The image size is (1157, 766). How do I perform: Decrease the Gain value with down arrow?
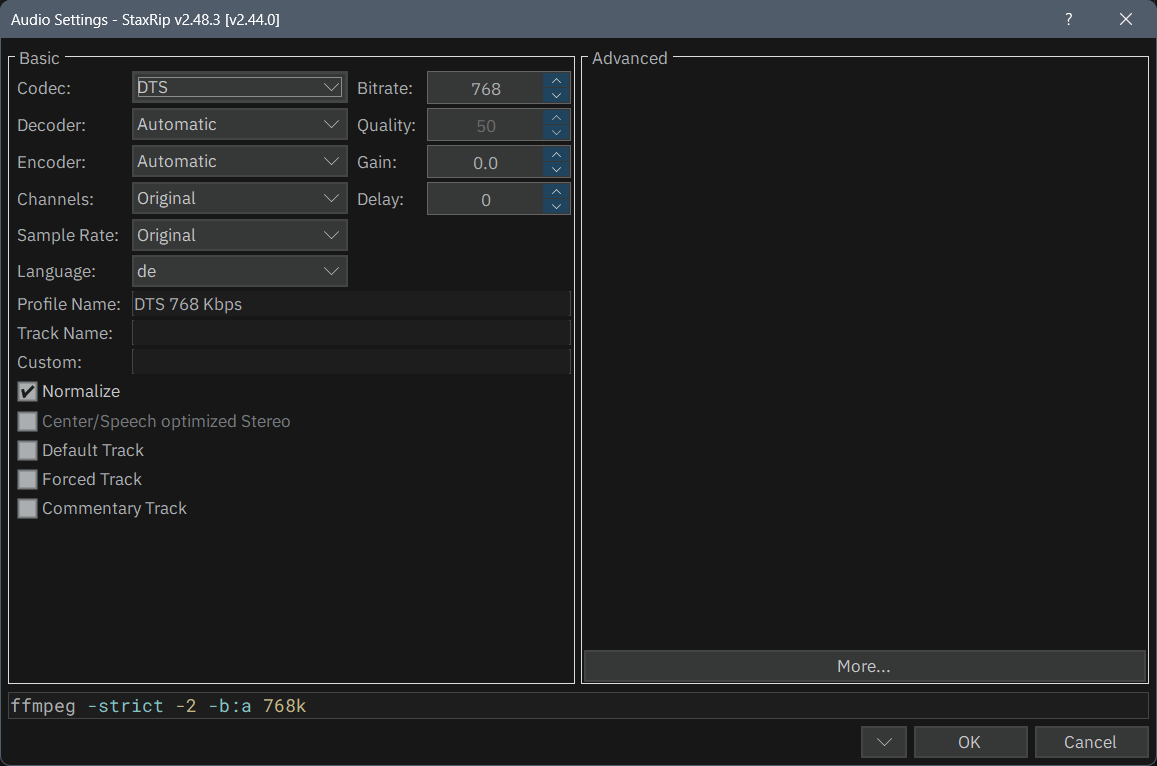(x=556, y=169)
